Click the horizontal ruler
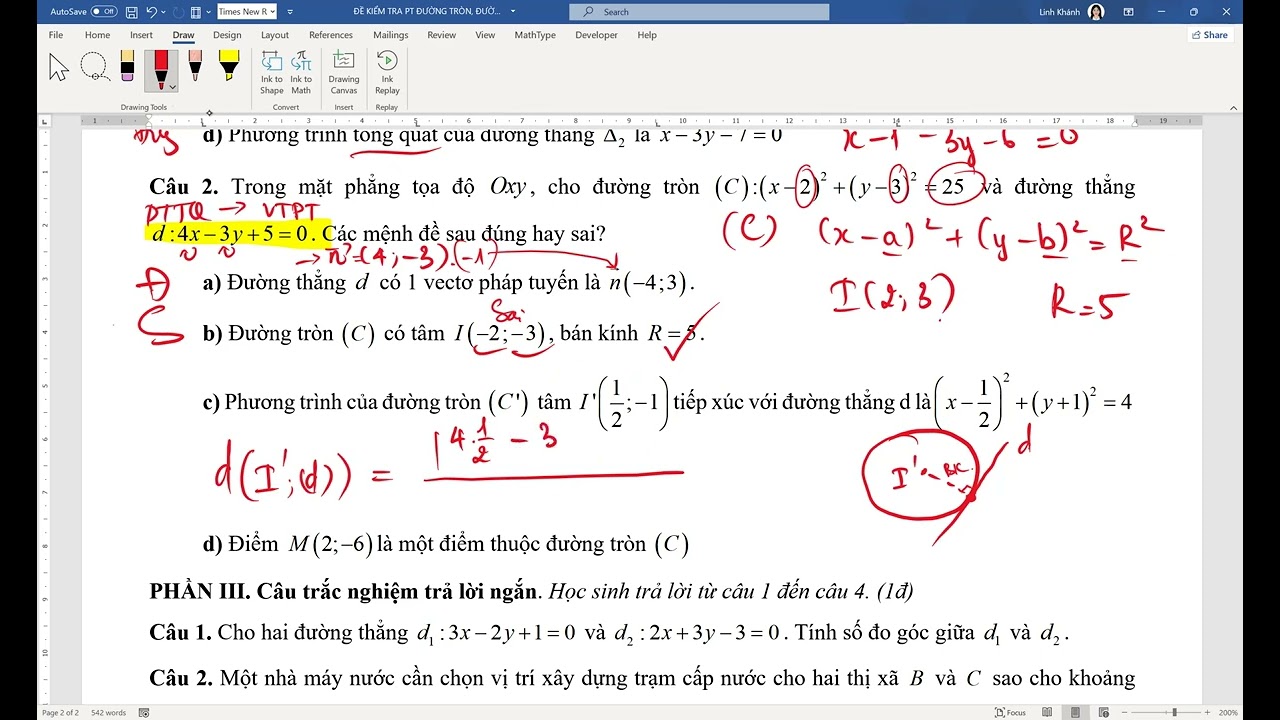This screenshot has height=720, width=1280. pos(640,120)
